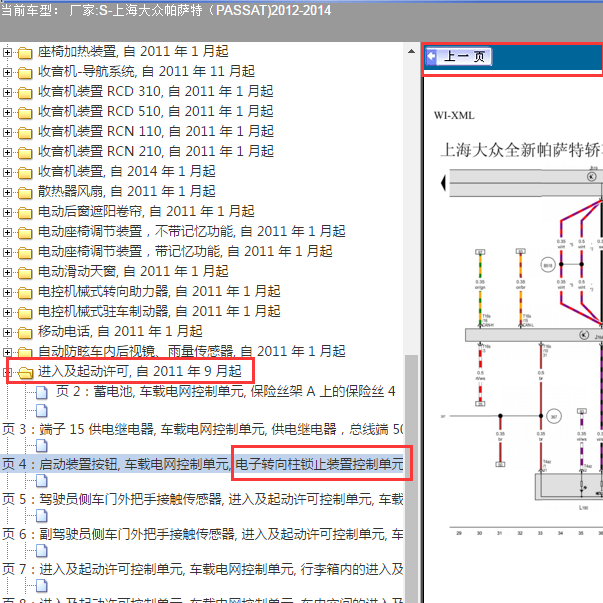Image resolution: width=603 pixels, height=603 pixels.
Task: Click the wiring diagram left navigation arrow
Action: [x=443, y=183]
